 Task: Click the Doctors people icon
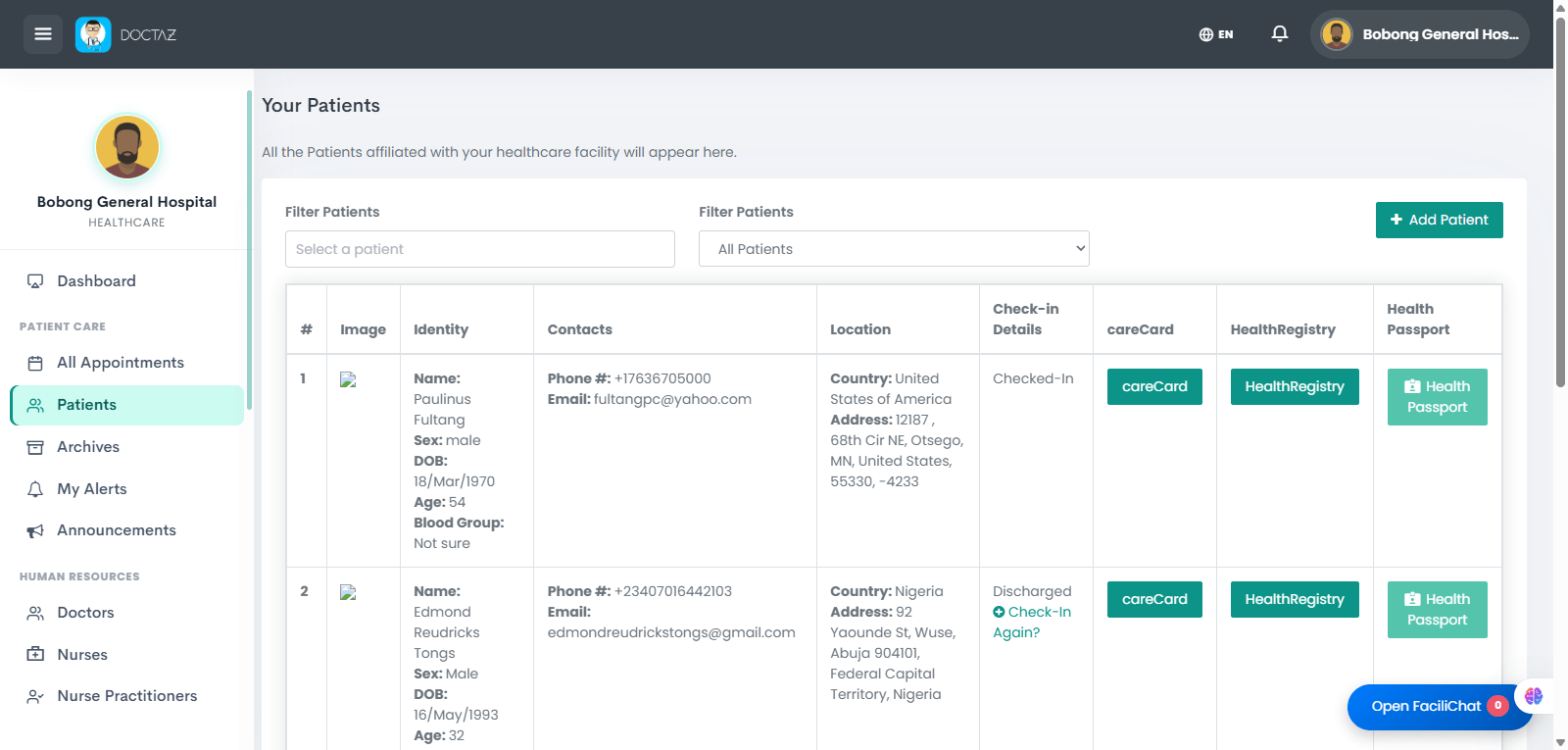click(35, 613)
